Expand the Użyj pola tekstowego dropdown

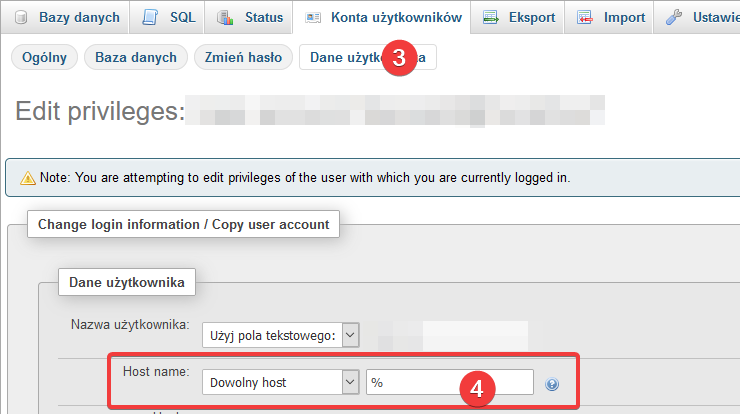click(280, 335)
